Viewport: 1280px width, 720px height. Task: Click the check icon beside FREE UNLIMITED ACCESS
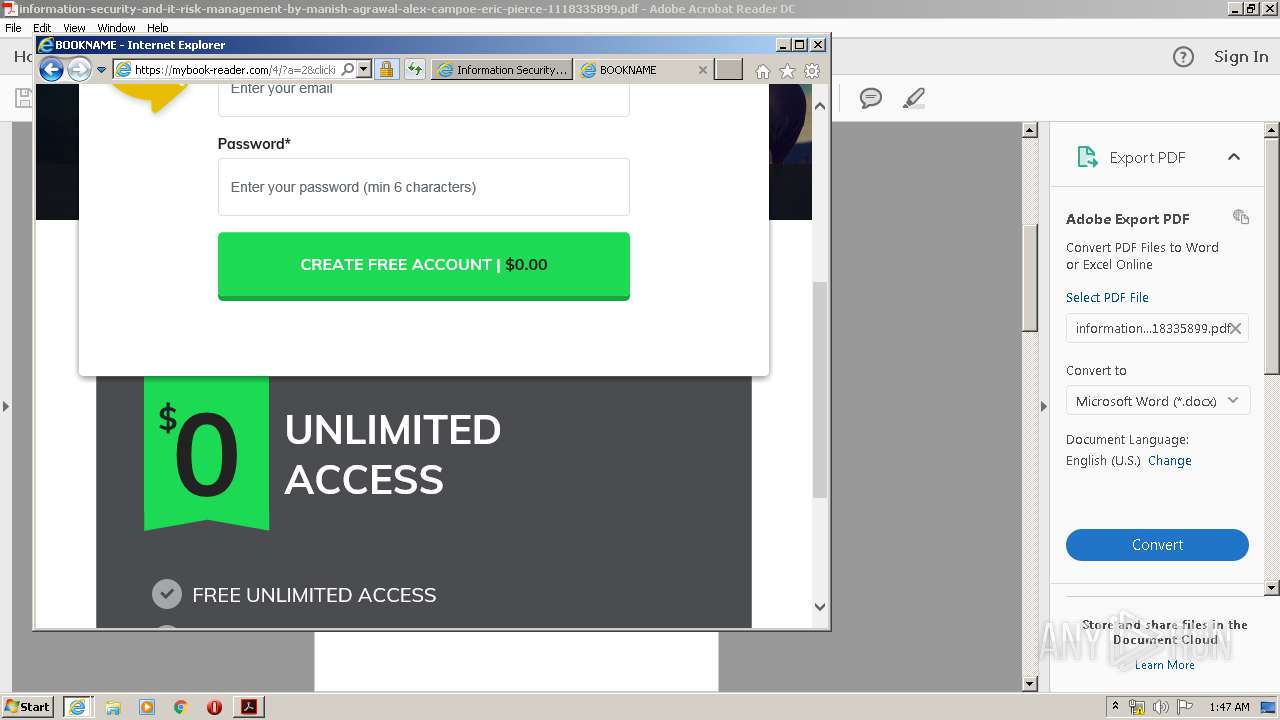(167, 594)
